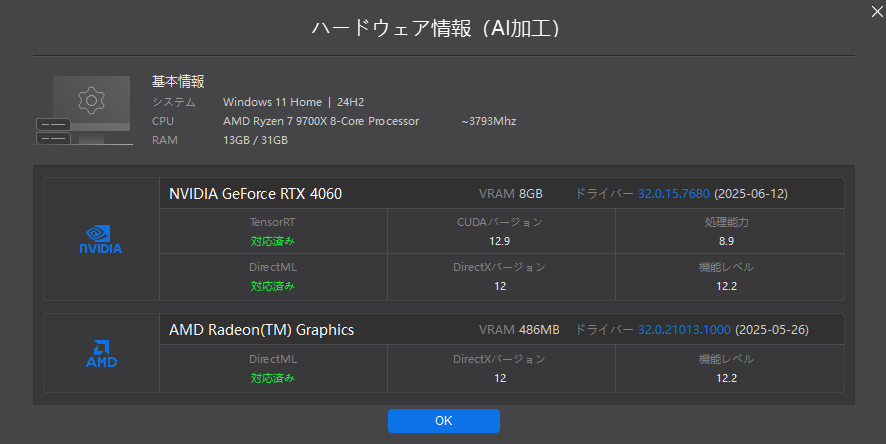Image resolution: width=886 pixels, height=444 pixels.
Task: Click the AMD logo icon
Action: (101, 354)
